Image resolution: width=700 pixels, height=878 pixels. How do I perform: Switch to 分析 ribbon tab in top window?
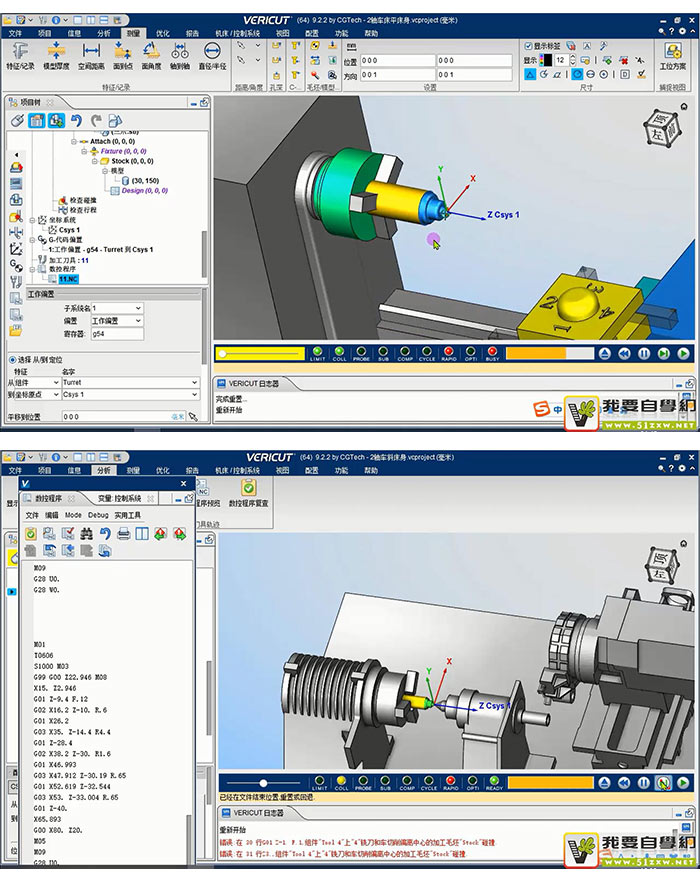(x=104, y=33)
